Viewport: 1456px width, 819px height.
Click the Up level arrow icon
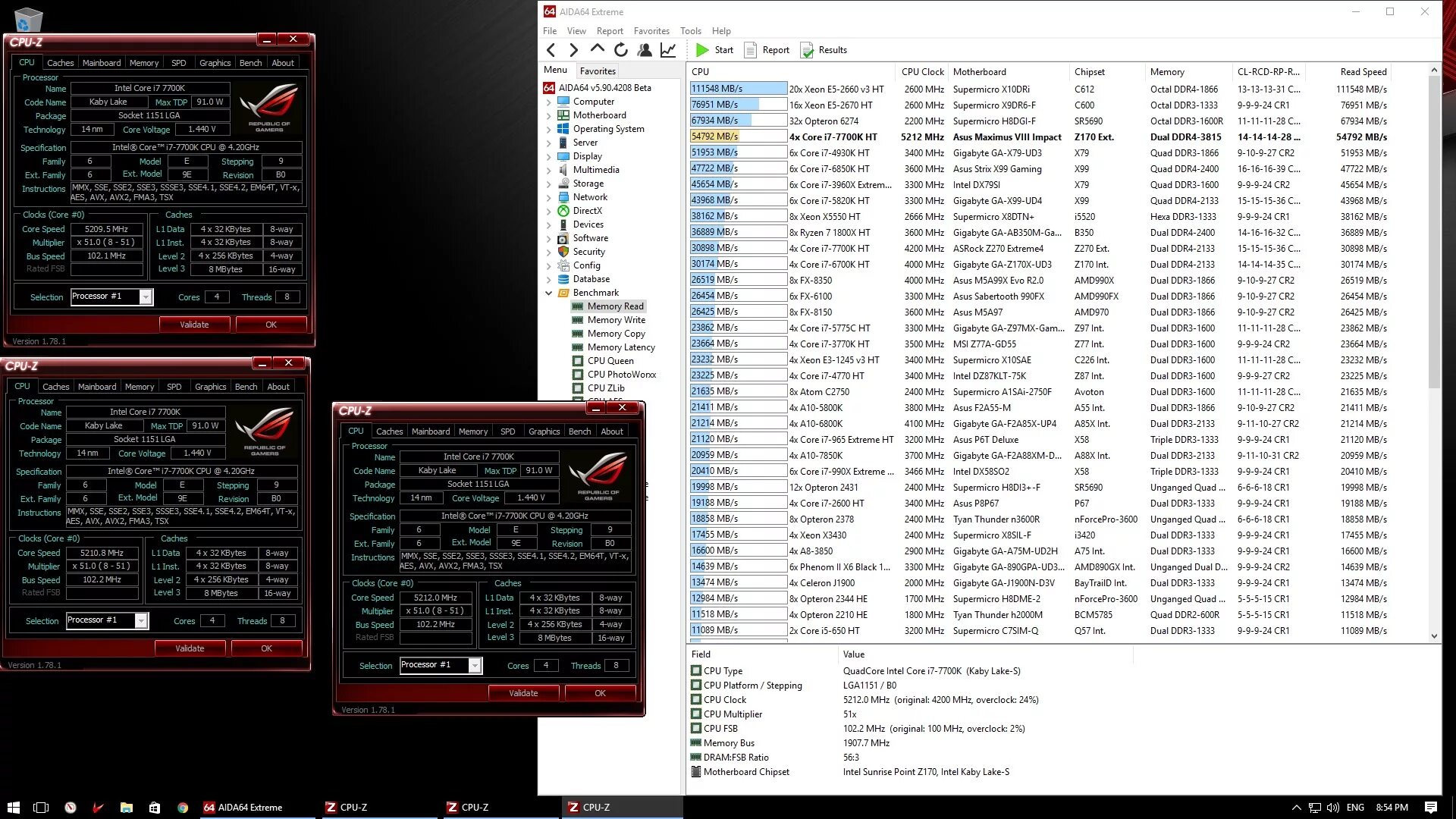(598, 49)
